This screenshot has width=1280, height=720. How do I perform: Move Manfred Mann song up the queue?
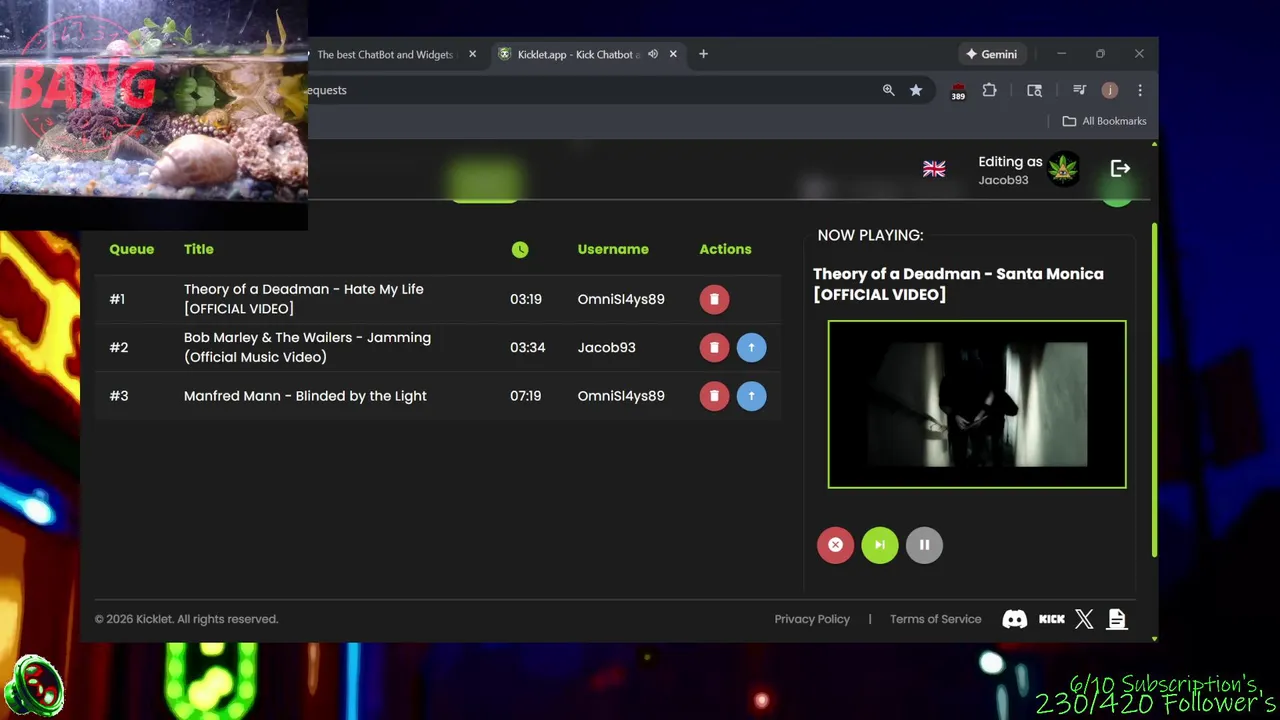[751, 396]
